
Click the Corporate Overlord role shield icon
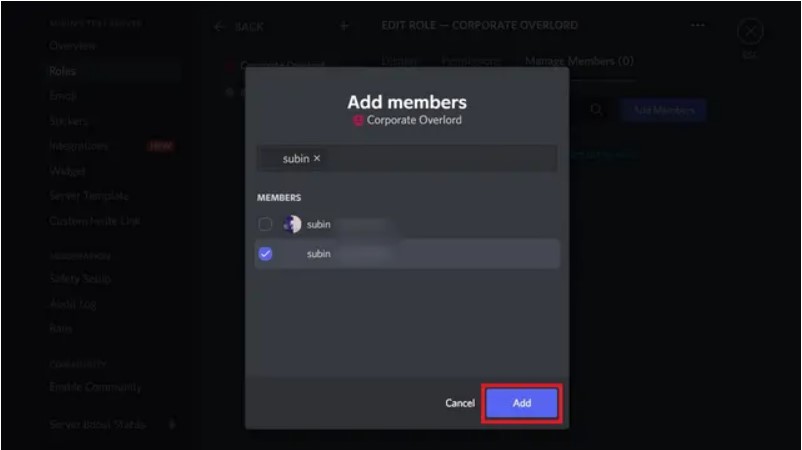click(358, 120)
